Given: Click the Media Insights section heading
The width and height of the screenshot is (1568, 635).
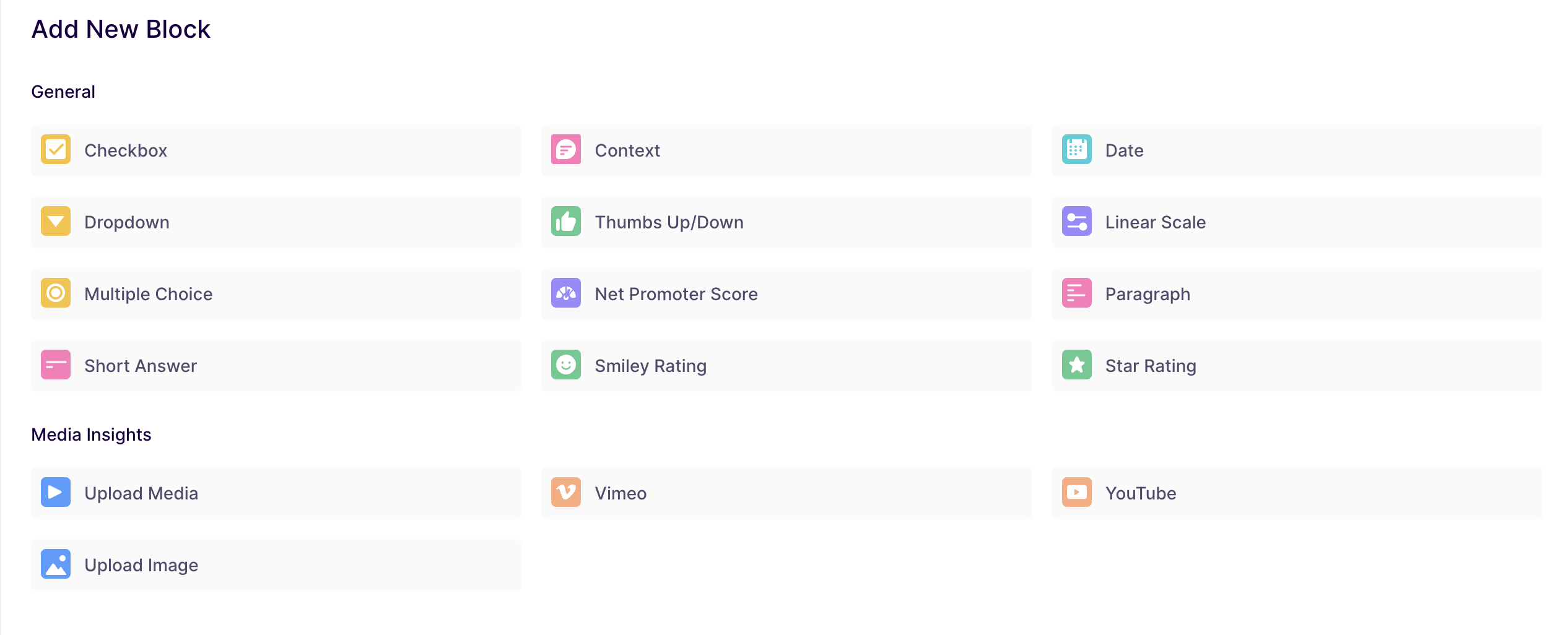Looking at the screenshot, I should coord(92,434).
